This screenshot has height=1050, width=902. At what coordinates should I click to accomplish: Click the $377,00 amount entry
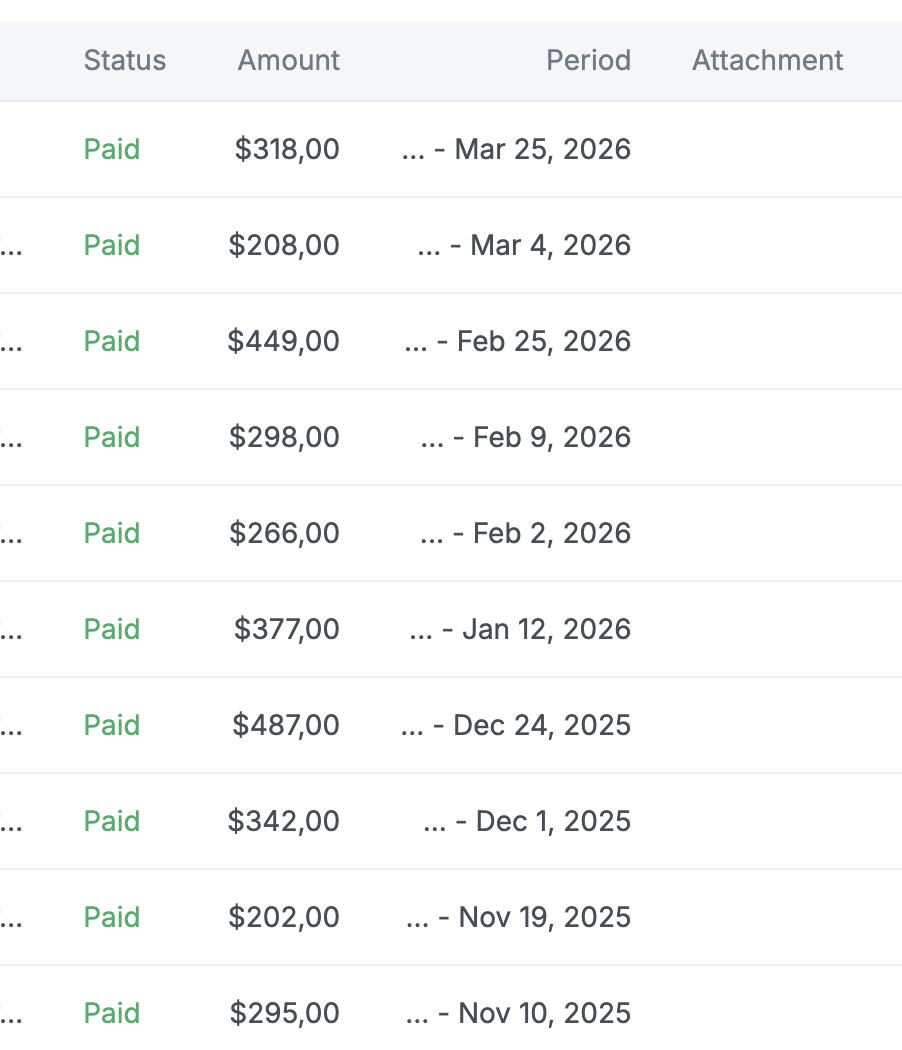(288, 629)
